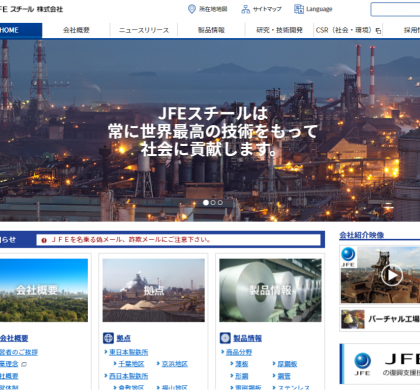
Task: Open the 鋼管 product link
Action: pyautogui.click(x=284, y=376)
